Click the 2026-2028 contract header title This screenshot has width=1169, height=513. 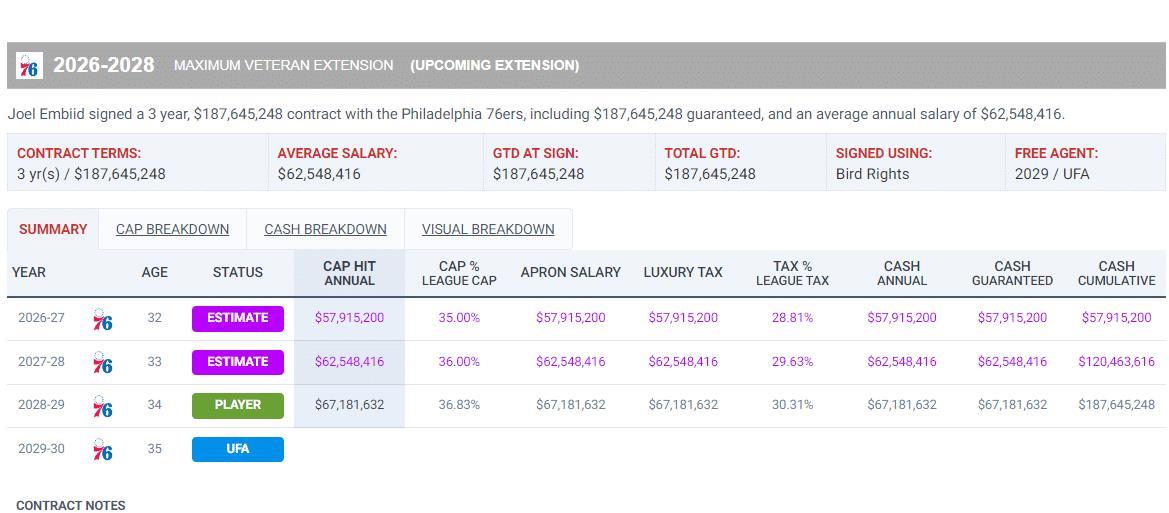(x=104, y=65)
